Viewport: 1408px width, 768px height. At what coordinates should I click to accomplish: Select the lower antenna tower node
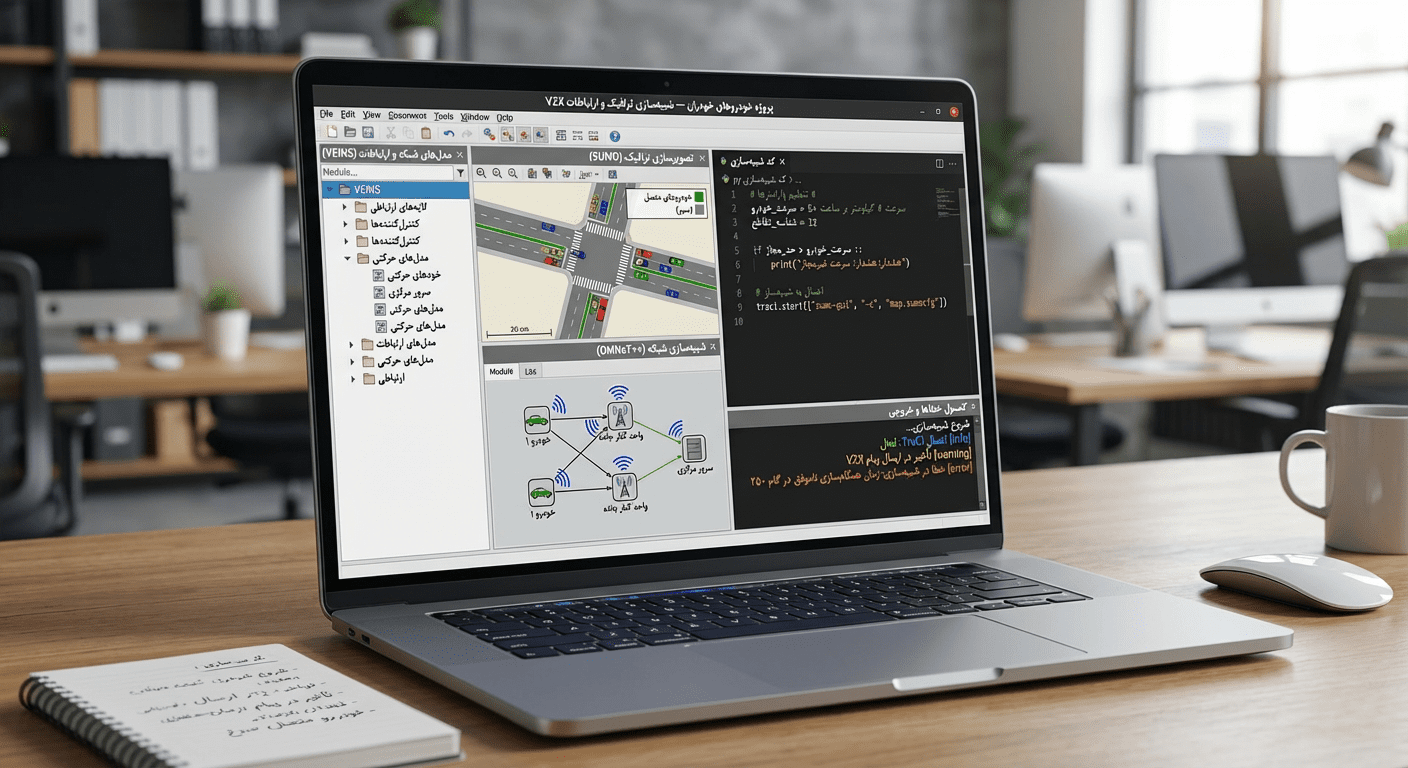[x=624, y=487]
